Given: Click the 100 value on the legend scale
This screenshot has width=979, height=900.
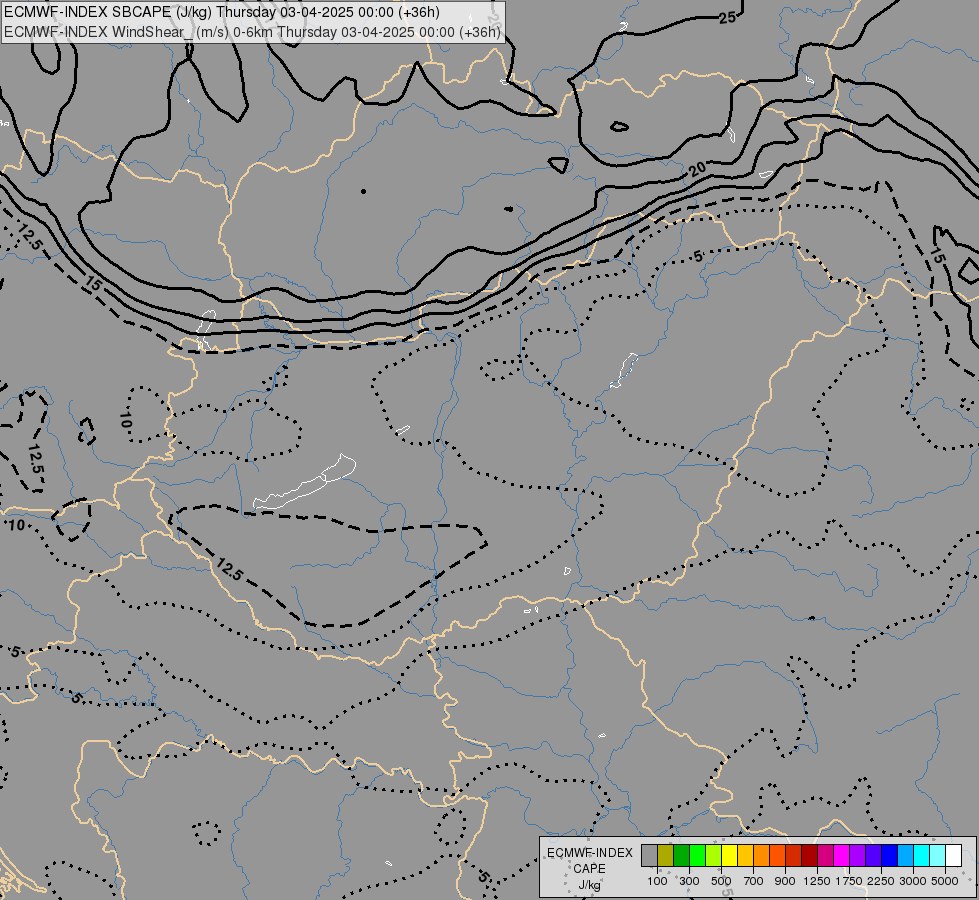Looking at the screenshot, I should click(657, 881).
